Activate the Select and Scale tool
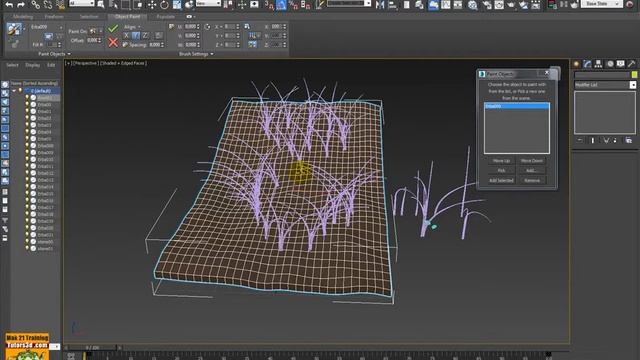640x360 pixels. [177, 4]
